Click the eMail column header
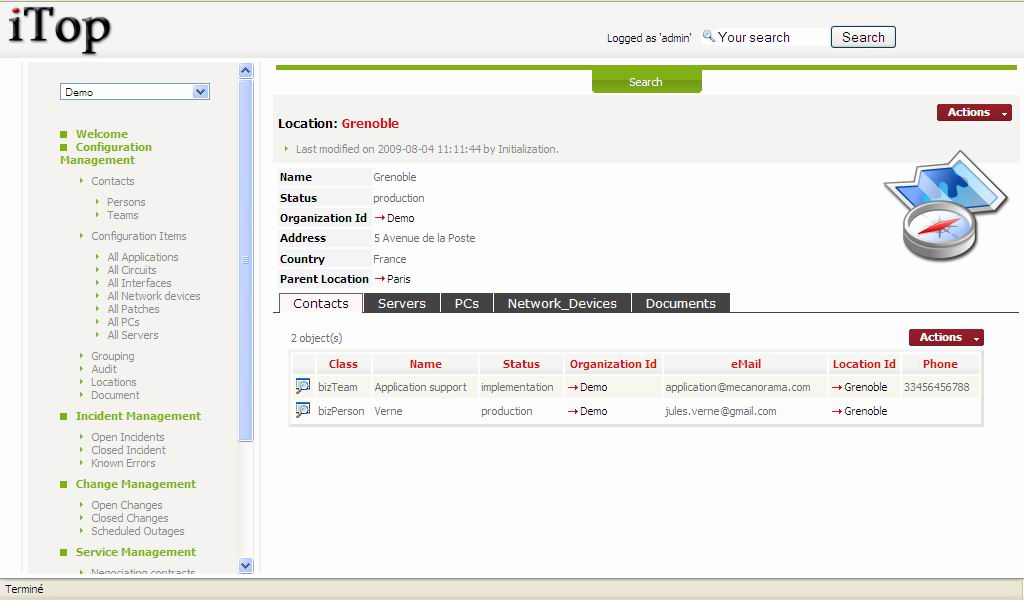 point(746,364)
